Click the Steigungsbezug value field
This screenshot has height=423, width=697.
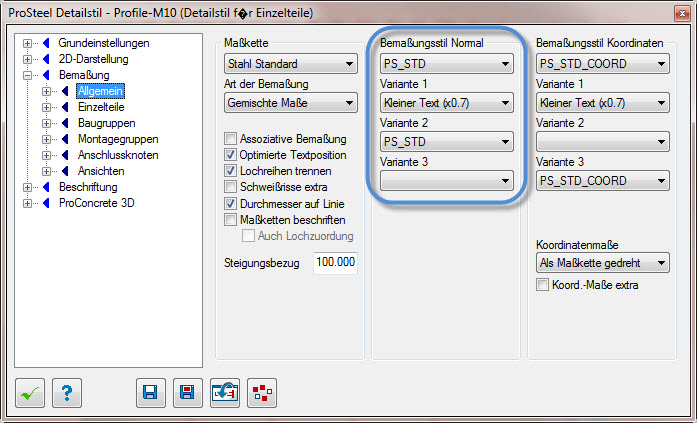point(335,263)
